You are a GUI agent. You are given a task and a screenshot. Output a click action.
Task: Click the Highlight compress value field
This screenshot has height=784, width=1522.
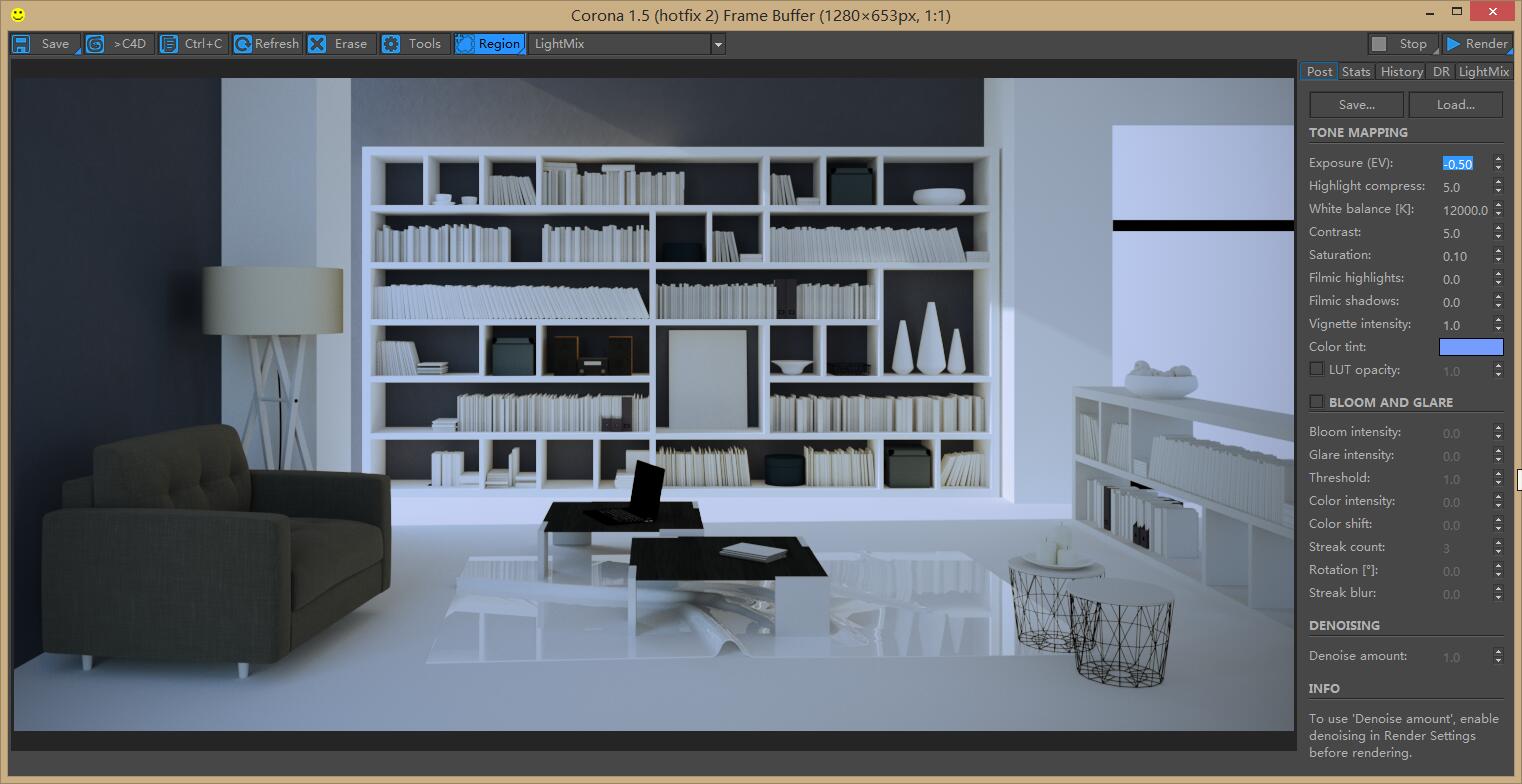1465,187
